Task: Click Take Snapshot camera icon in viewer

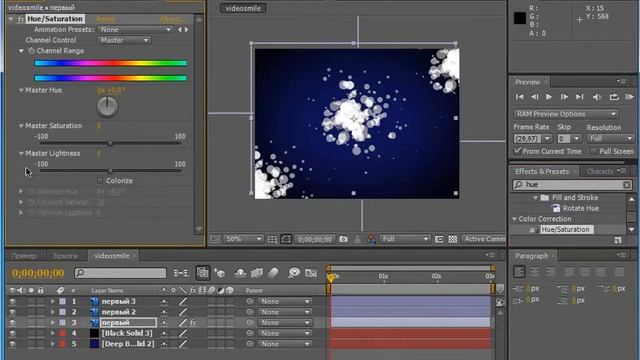Action: point(343,239)
